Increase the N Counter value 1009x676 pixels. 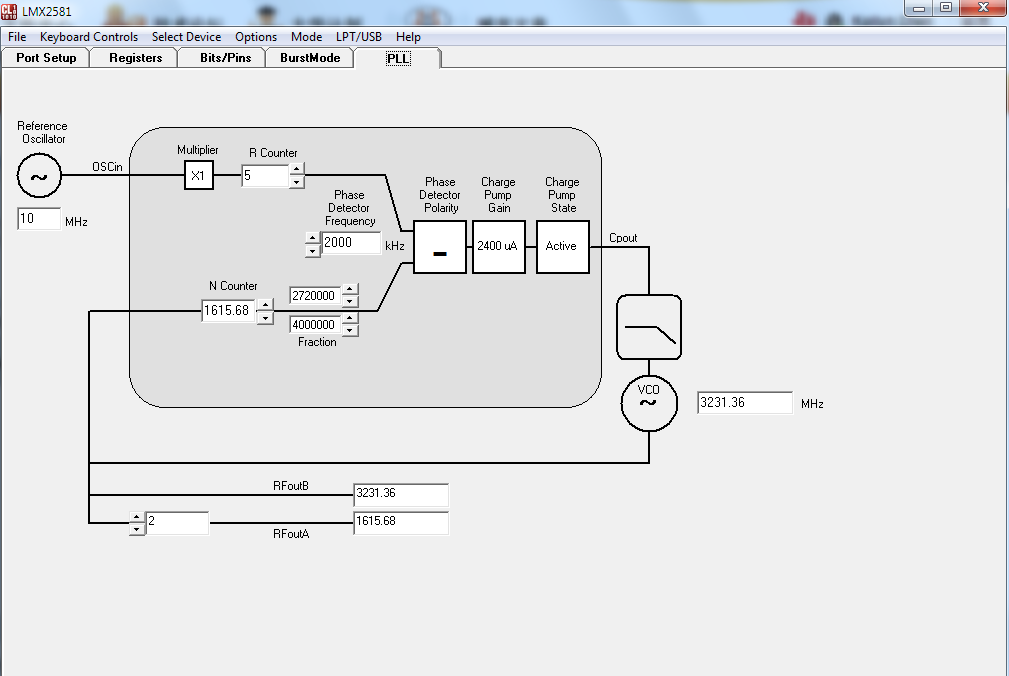coord(265,304)
